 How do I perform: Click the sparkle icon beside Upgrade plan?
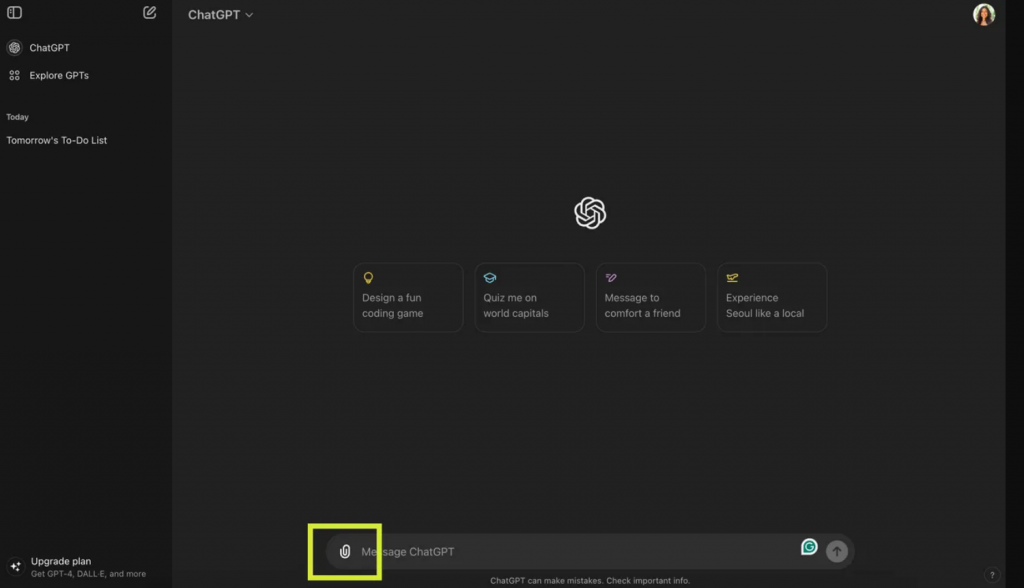click(16, 566)
